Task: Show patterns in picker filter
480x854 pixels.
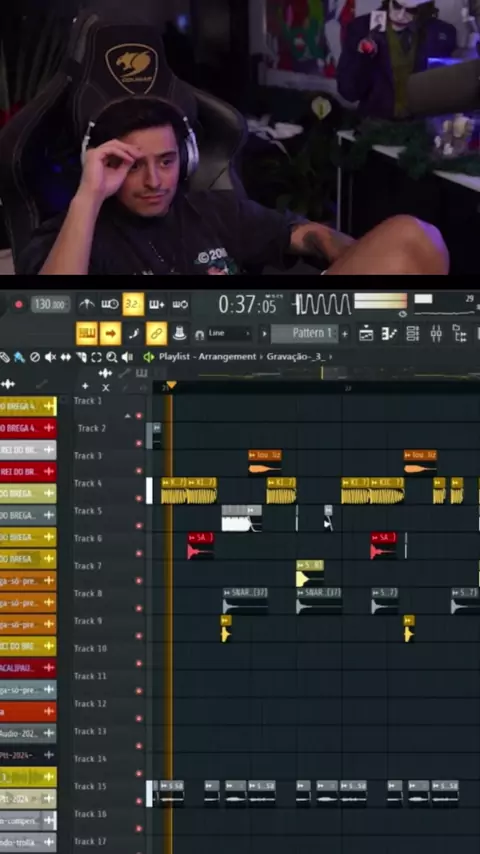Action: point(142,373)
